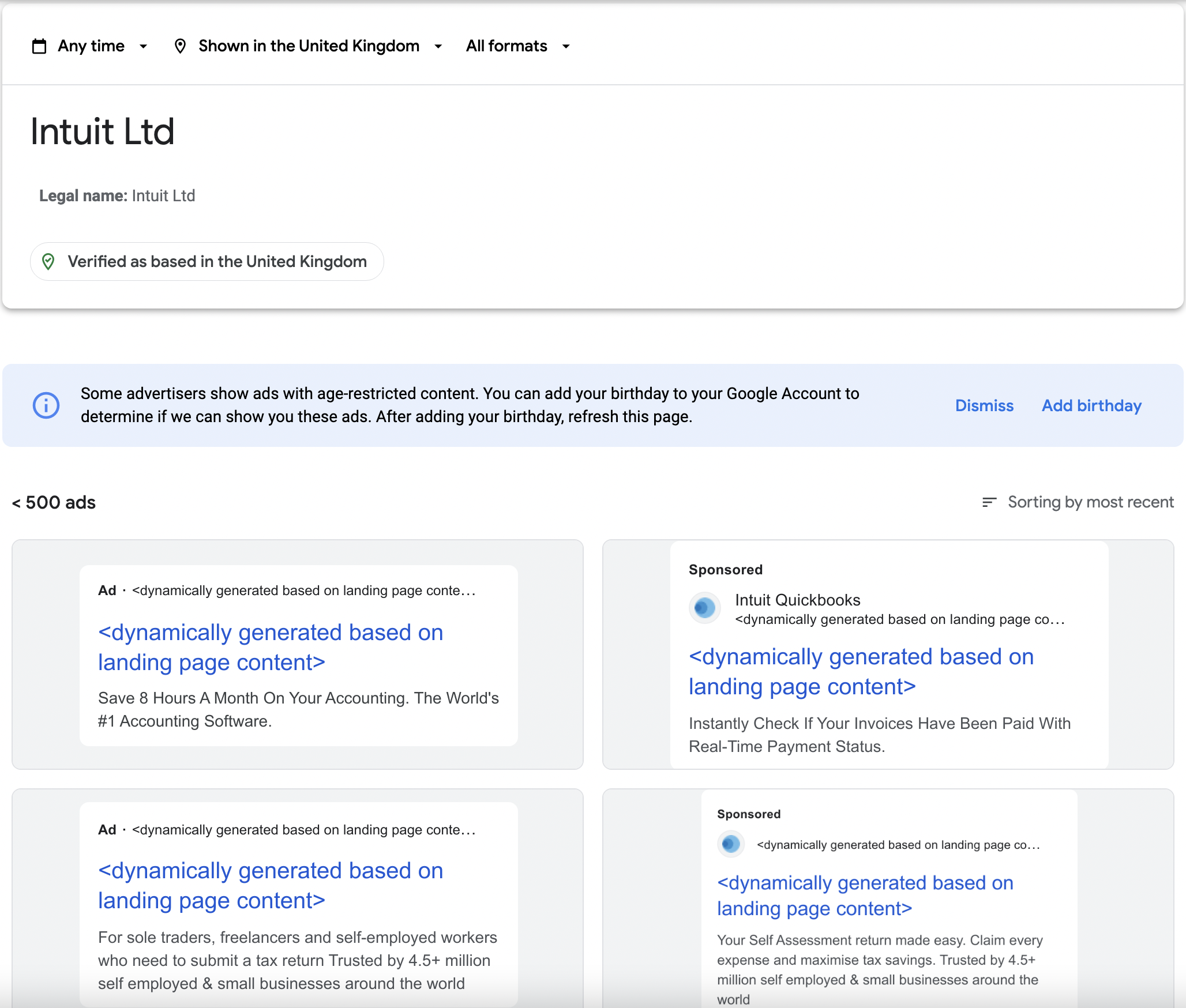Click the calendar icon beside Any time
This screenshot has width=1186, height=1008.
(39, 46)
